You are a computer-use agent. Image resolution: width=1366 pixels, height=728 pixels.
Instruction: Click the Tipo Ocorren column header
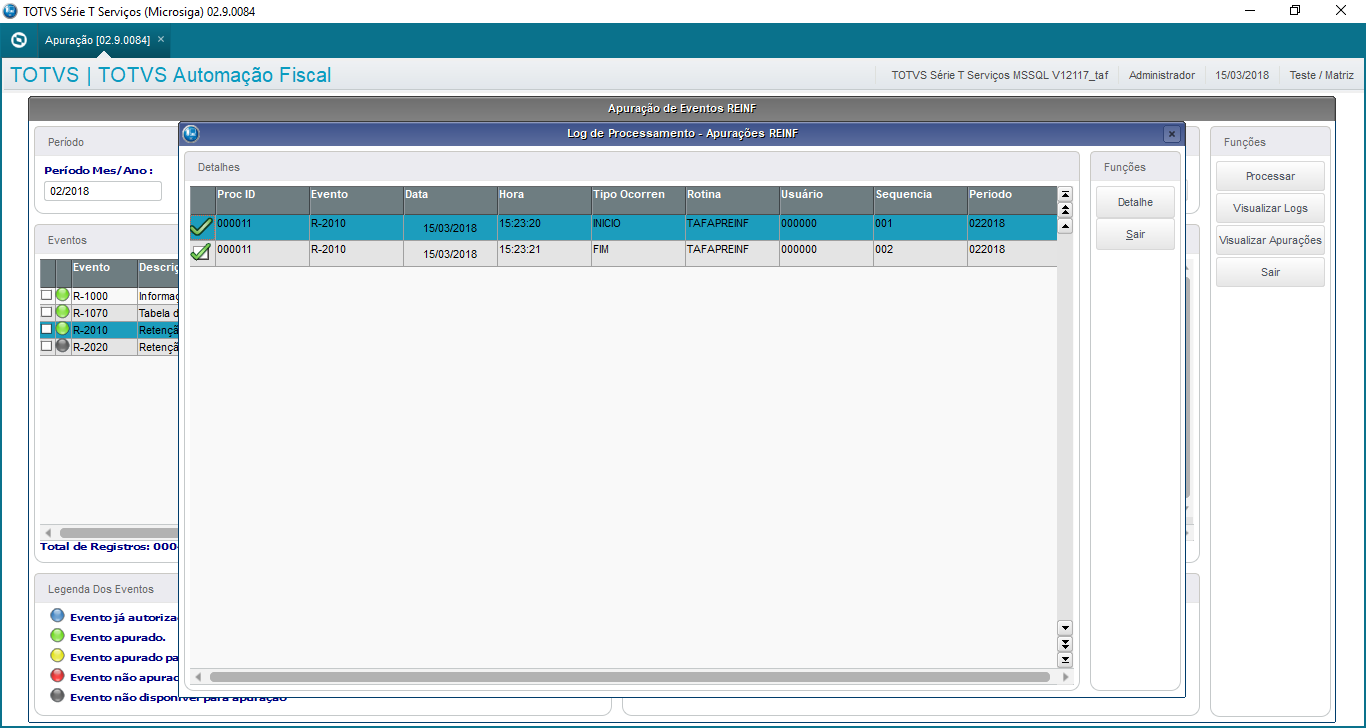click(638, 200)
